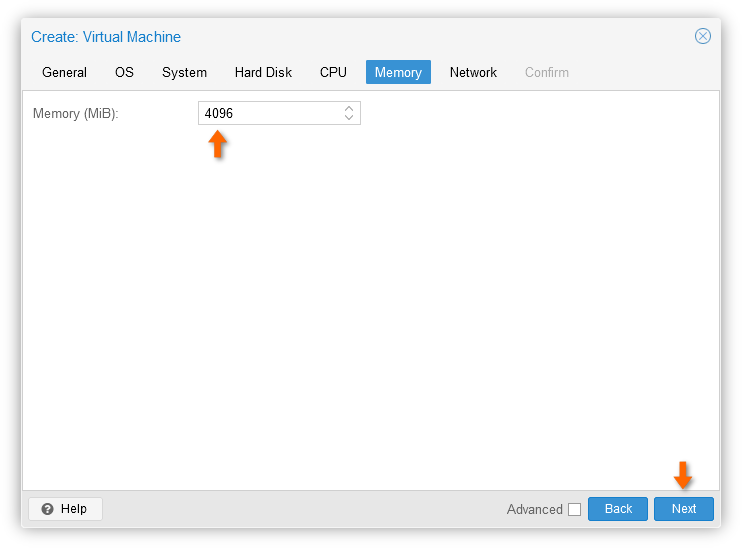Enable the Advanced checkbox
The width and height of the screenshot is (742, 548).
[x=574, y=509]
